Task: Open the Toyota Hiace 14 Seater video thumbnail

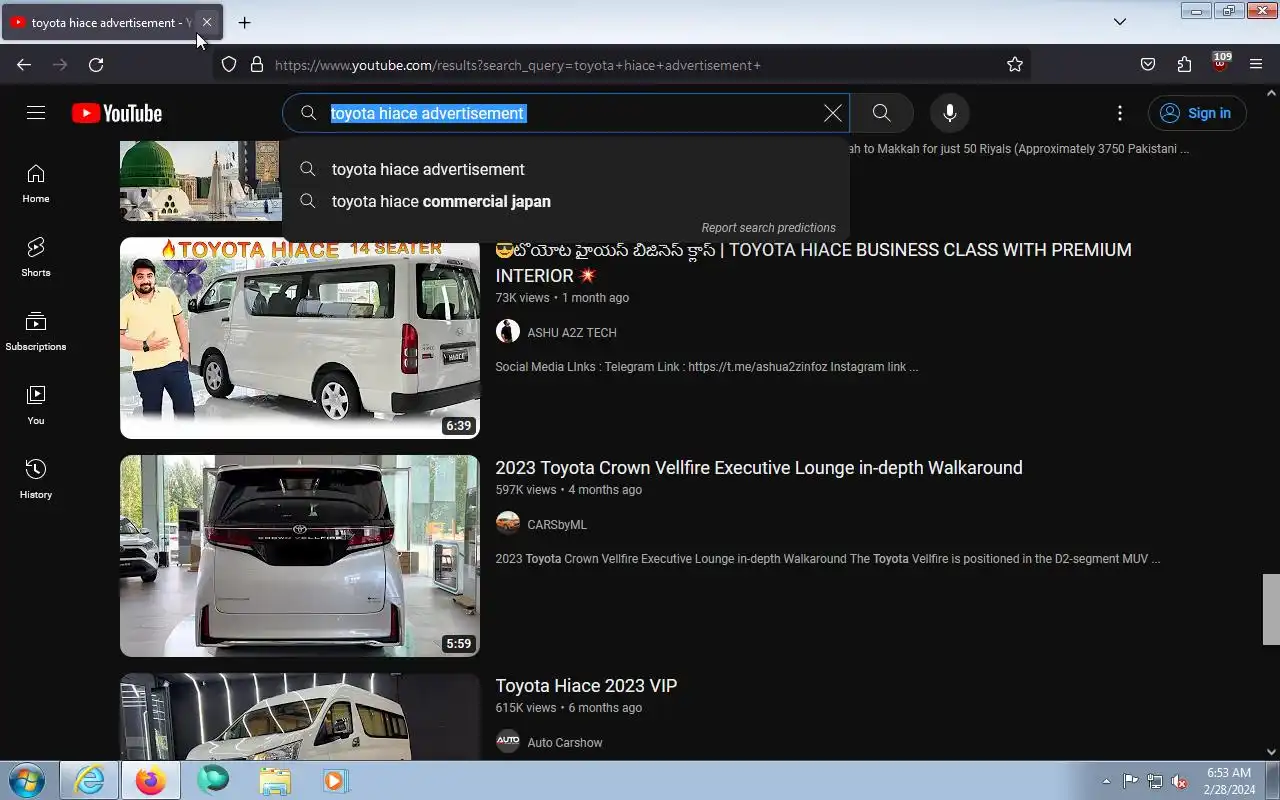Action: [300, 338]
